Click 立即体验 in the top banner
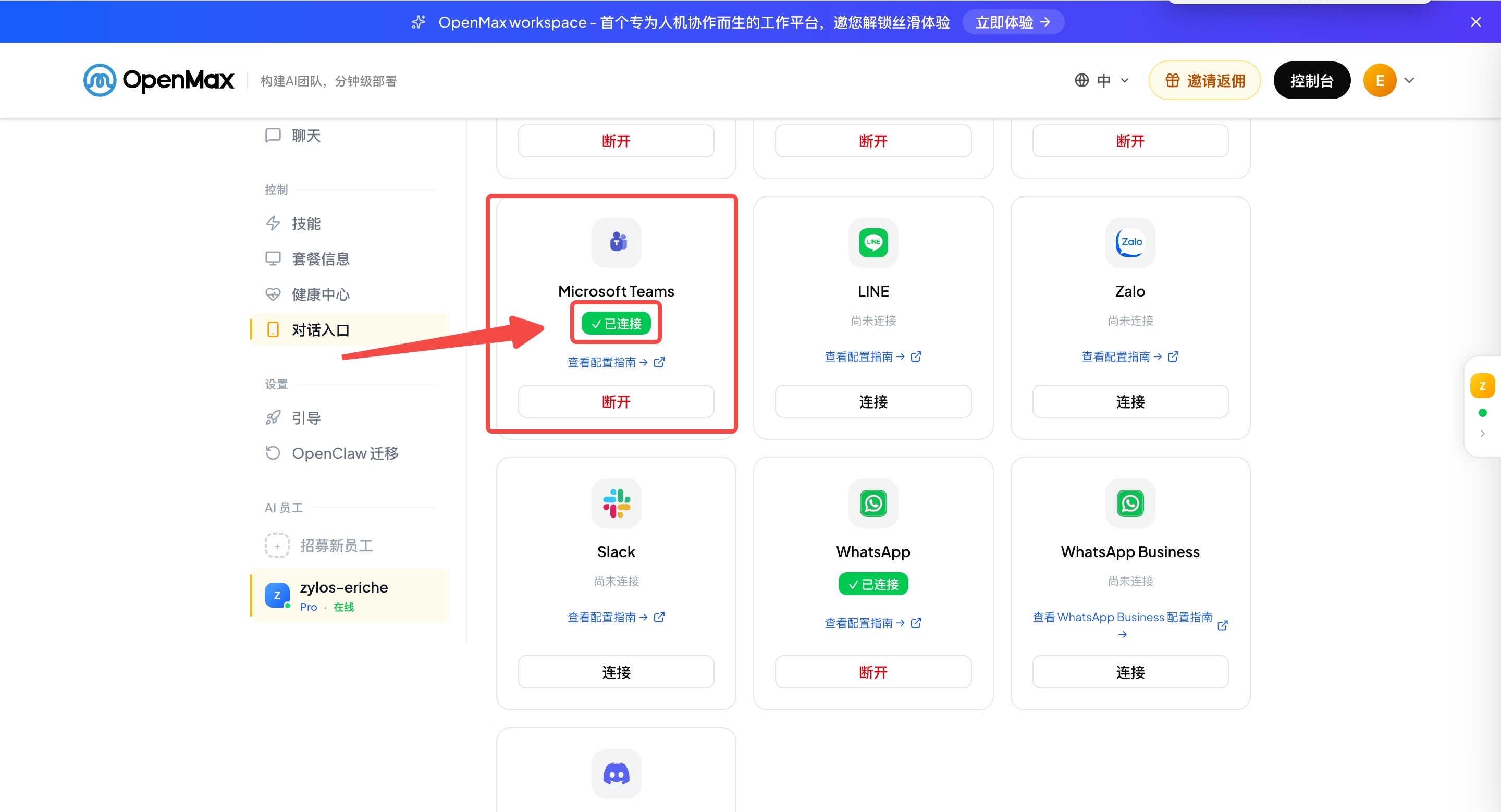Viewport: 1501px width, 812px height. click(1013, 22)
